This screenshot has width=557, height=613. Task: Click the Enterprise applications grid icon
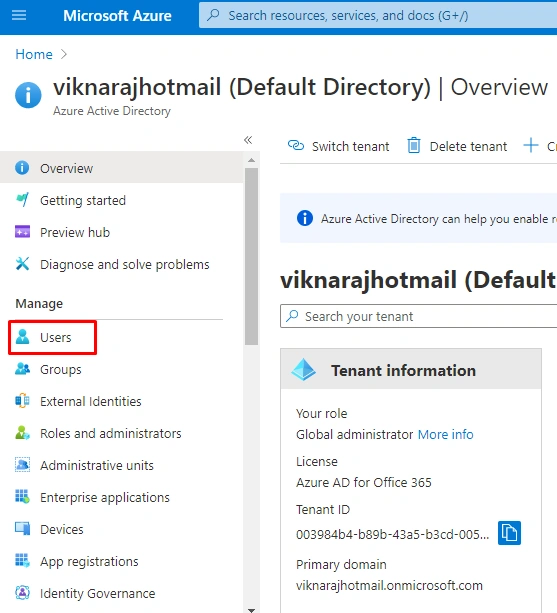(22, 496)
